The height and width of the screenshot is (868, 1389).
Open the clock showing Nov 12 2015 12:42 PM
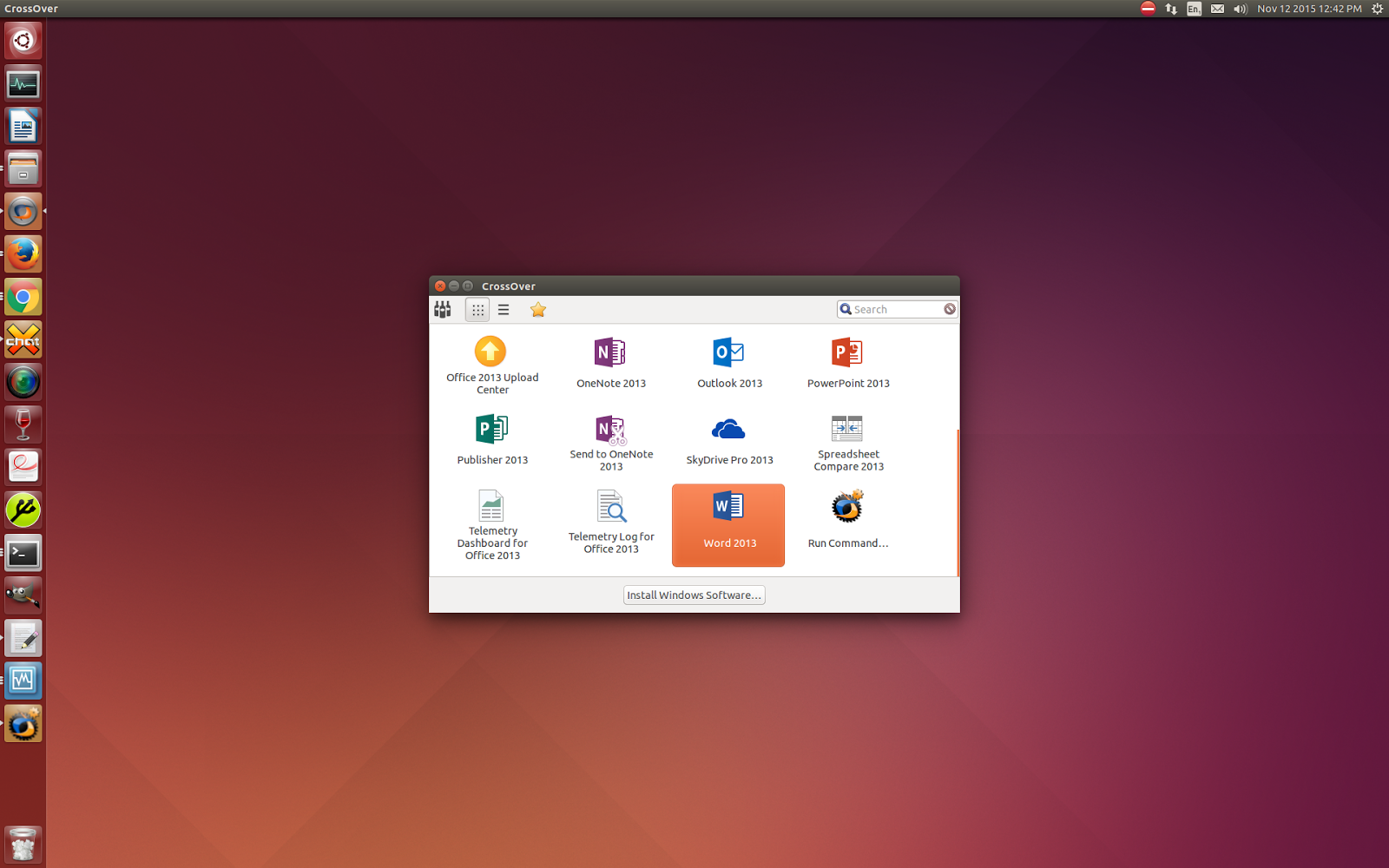click(1309, 9)
